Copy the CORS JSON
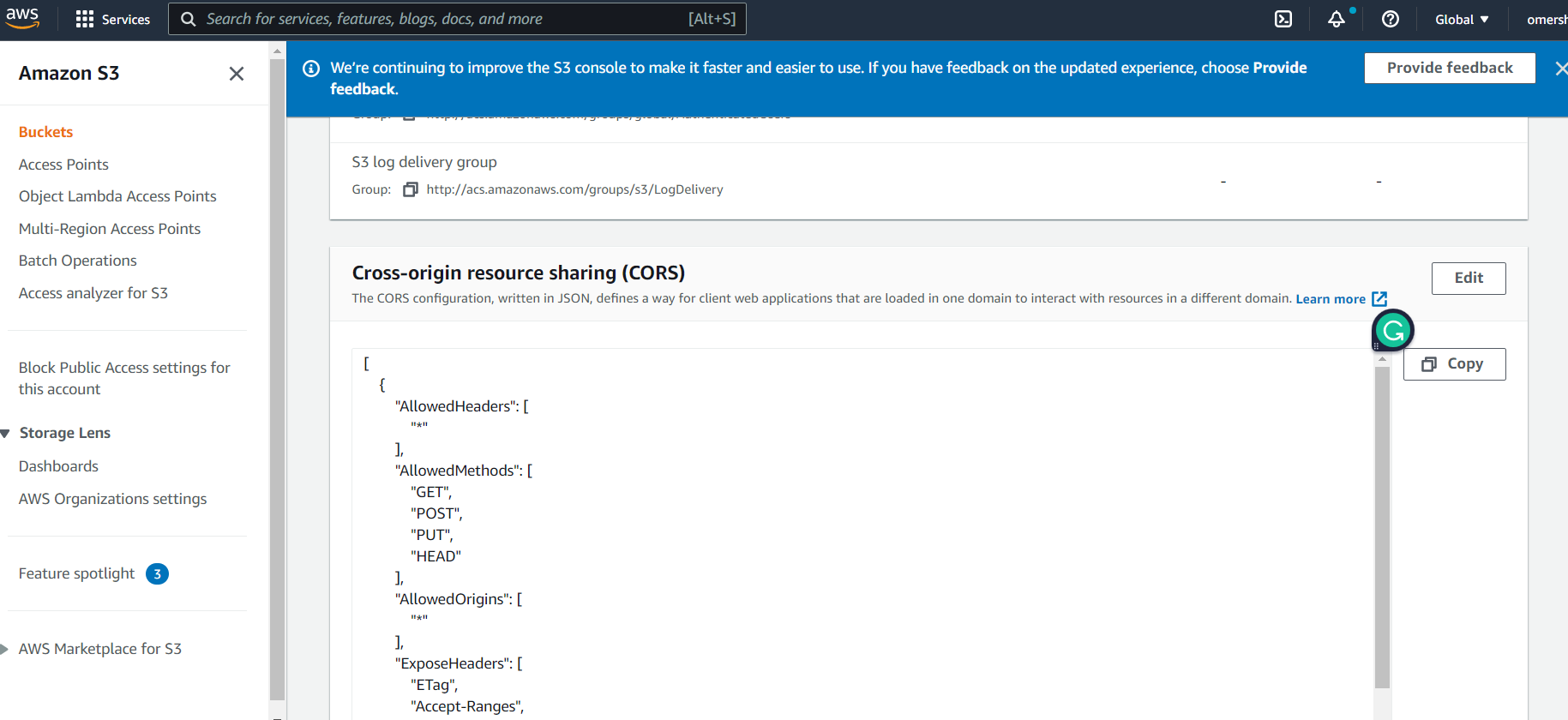This screenshot has height=720, width=1568. [1454, 364]
